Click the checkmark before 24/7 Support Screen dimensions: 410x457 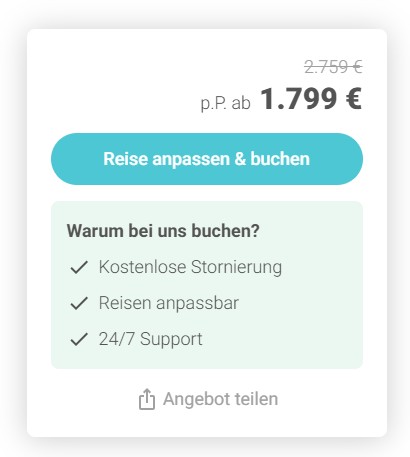click(x=79, y=339)
